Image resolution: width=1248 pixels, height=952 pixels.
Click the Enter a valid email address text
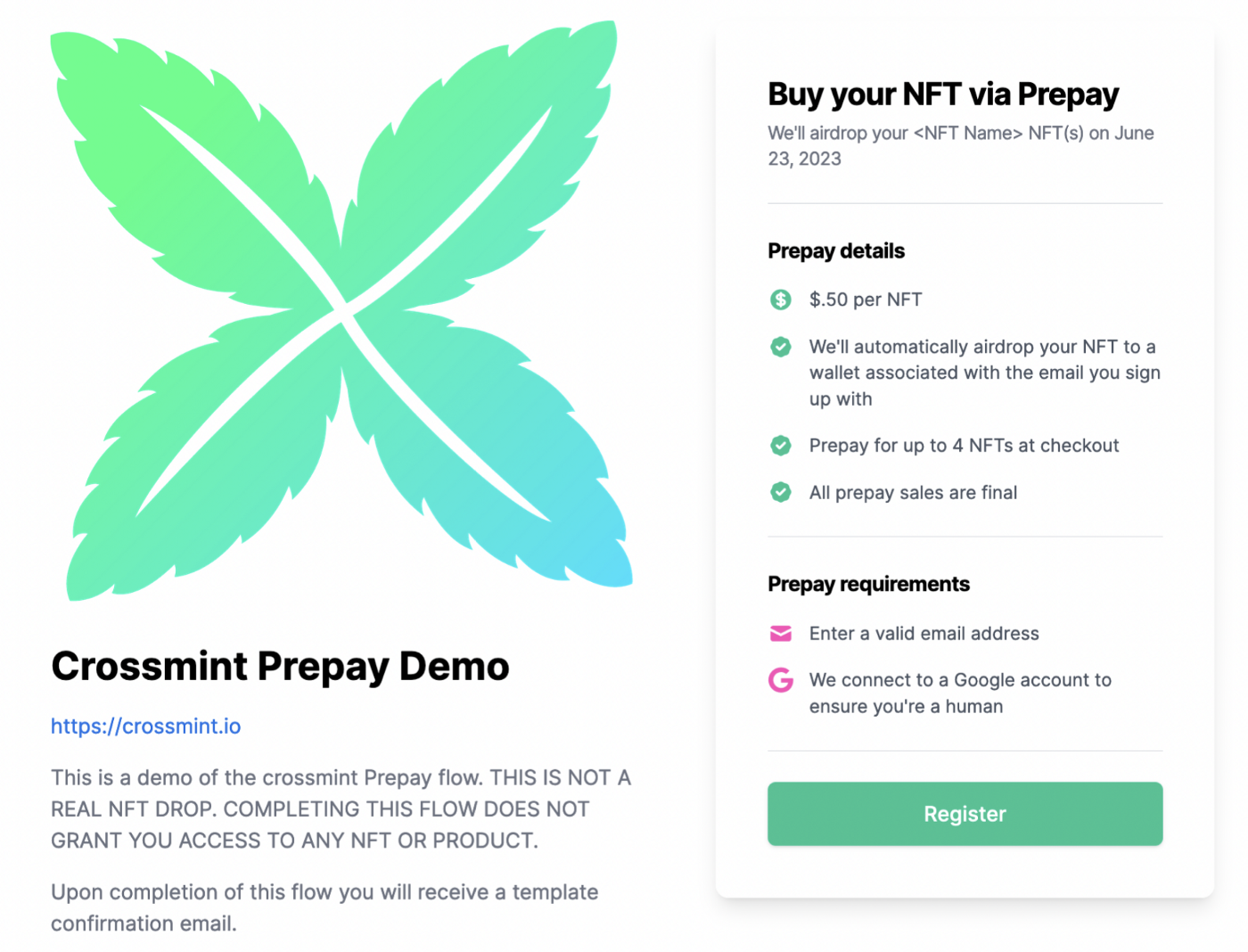pos(924,634)
